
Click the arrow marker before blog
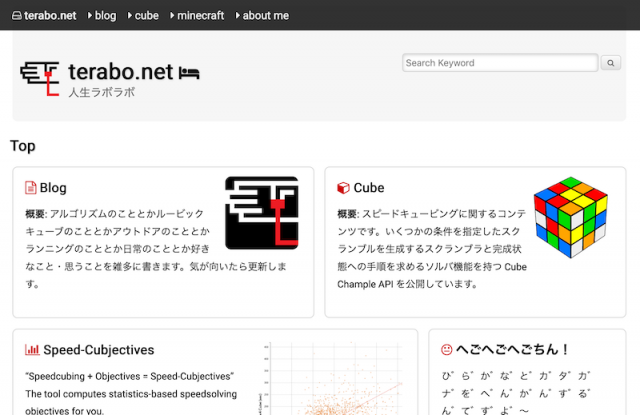90,16
